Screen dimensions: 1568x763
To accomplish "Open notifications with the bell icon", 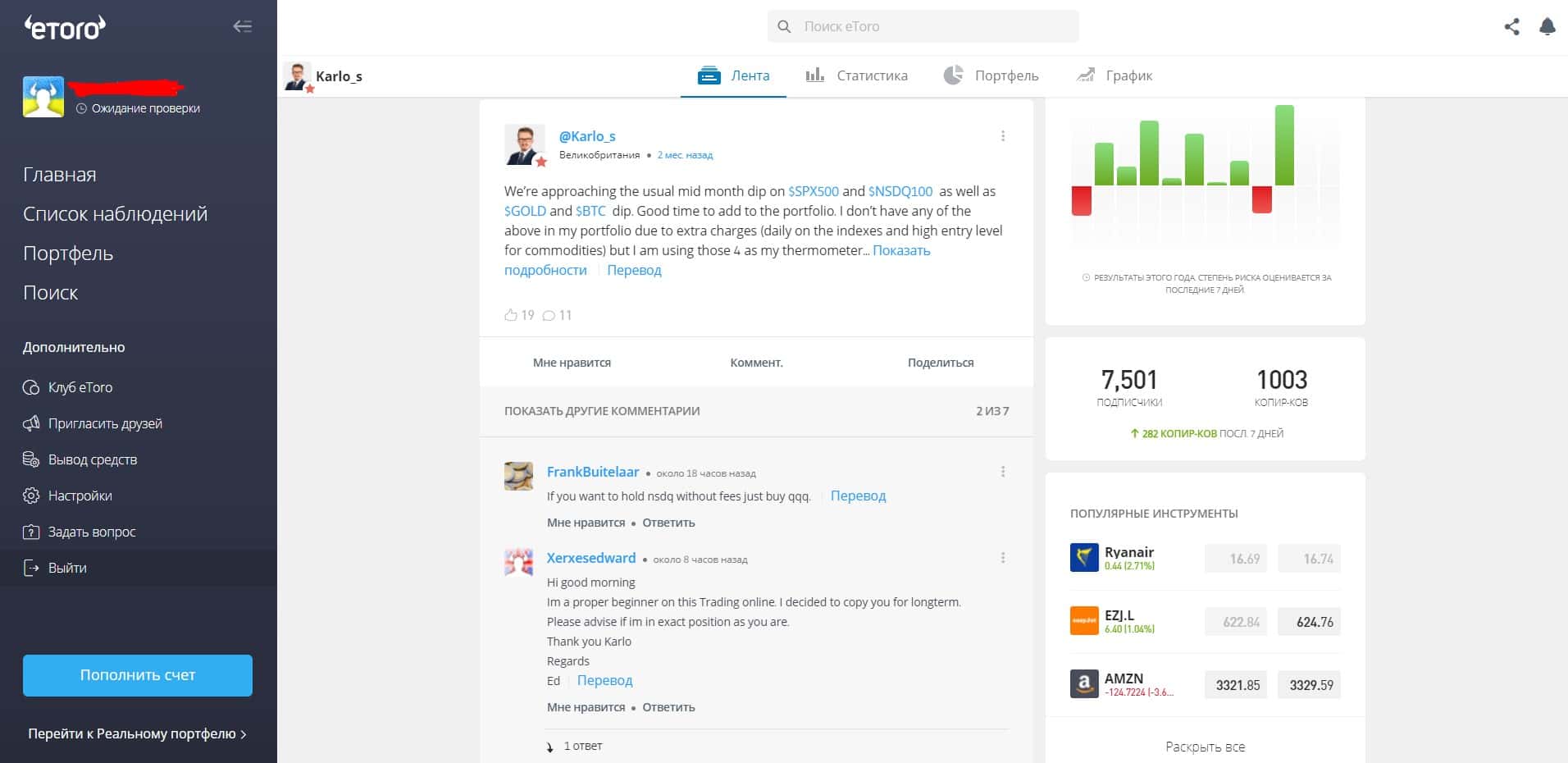I will coord(1547,27).
